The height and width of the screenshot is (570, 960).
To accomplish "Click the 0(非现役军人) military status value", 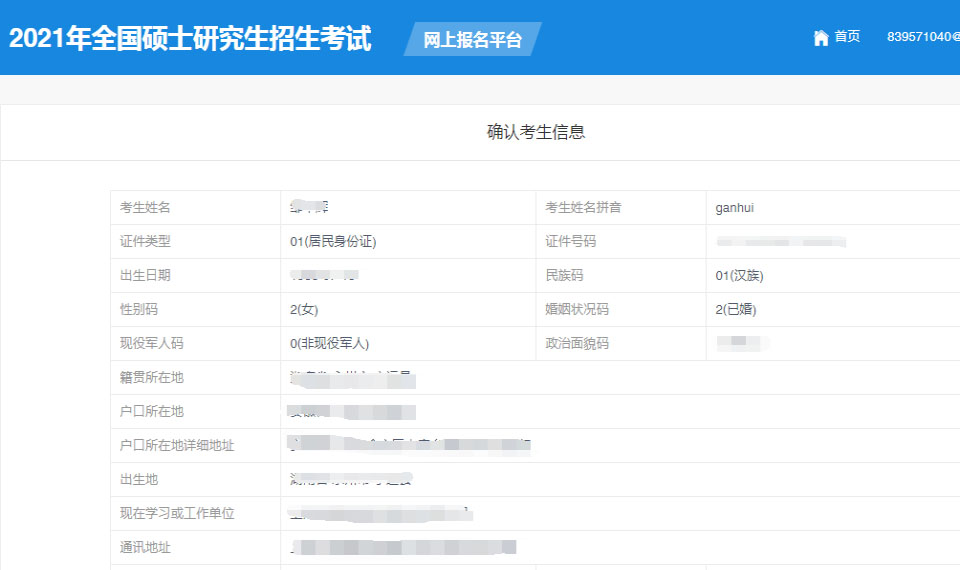I will (330, 344).
